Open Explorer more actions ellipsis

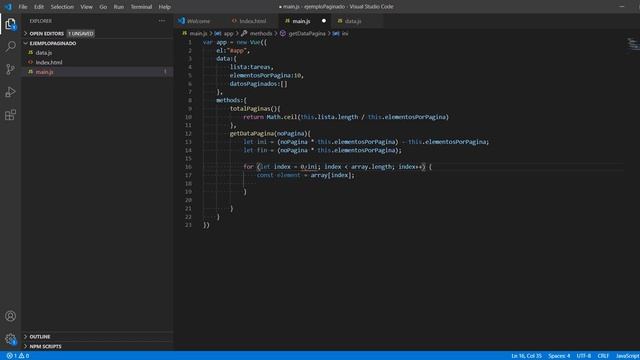point(162,21)
